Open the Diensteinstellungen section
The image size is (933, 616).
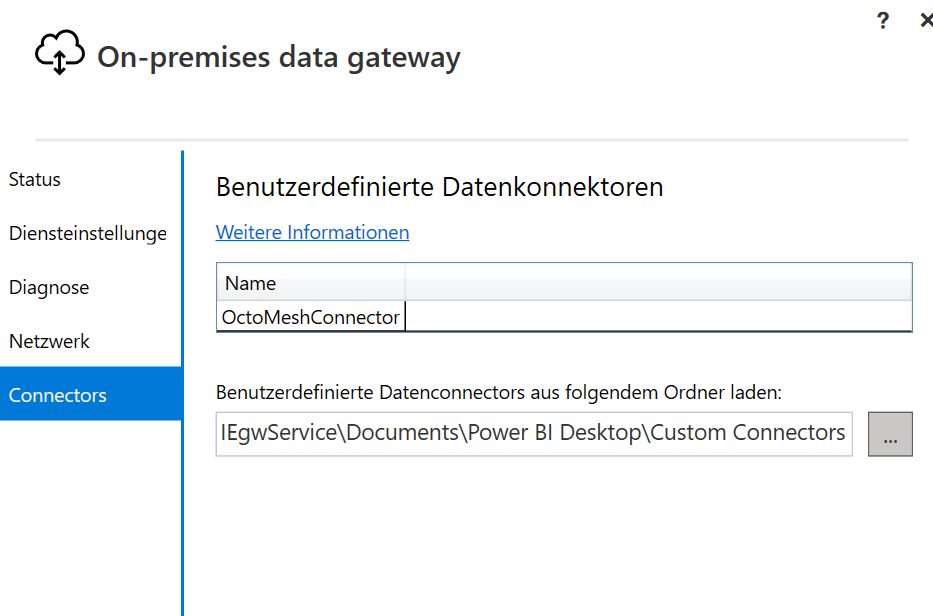pos(88,233)
